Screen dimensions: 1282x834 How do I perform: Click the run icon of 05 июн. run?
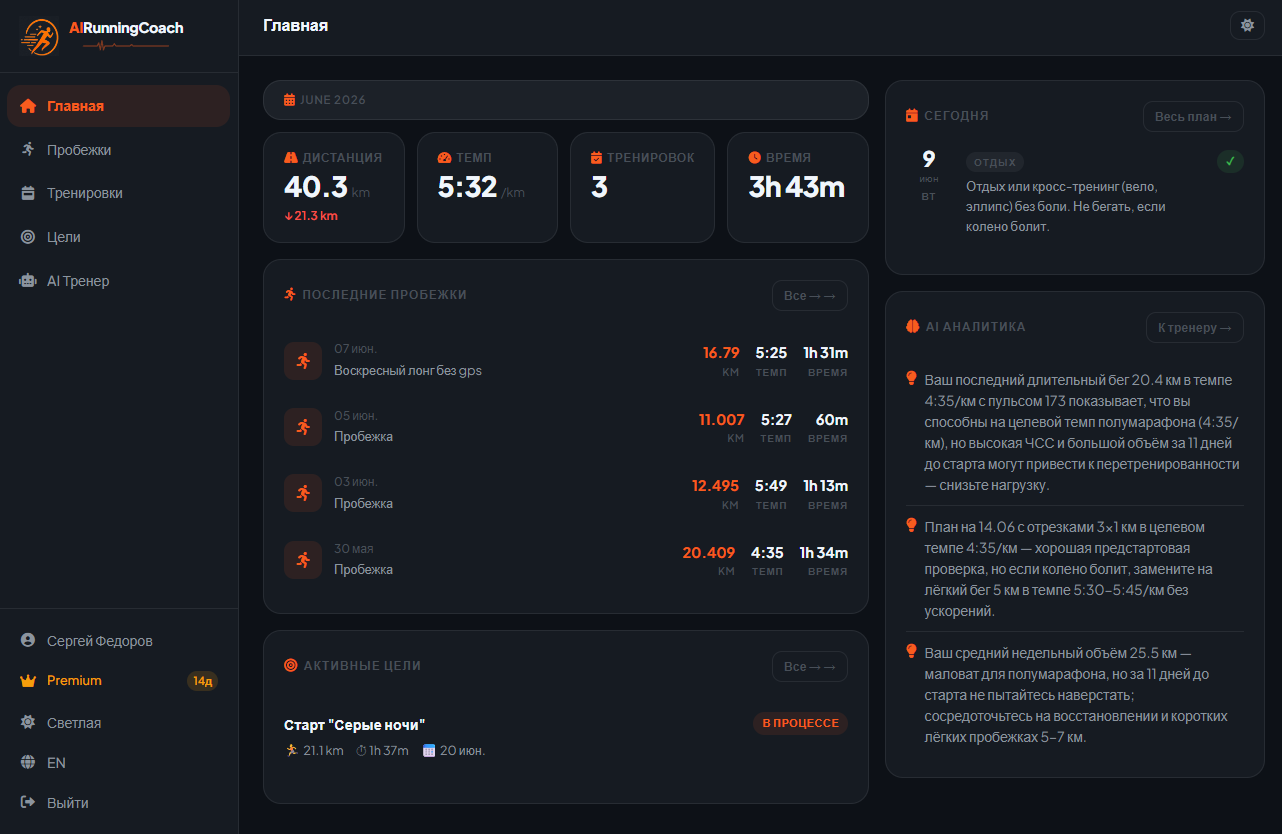(x=303, y=427)
